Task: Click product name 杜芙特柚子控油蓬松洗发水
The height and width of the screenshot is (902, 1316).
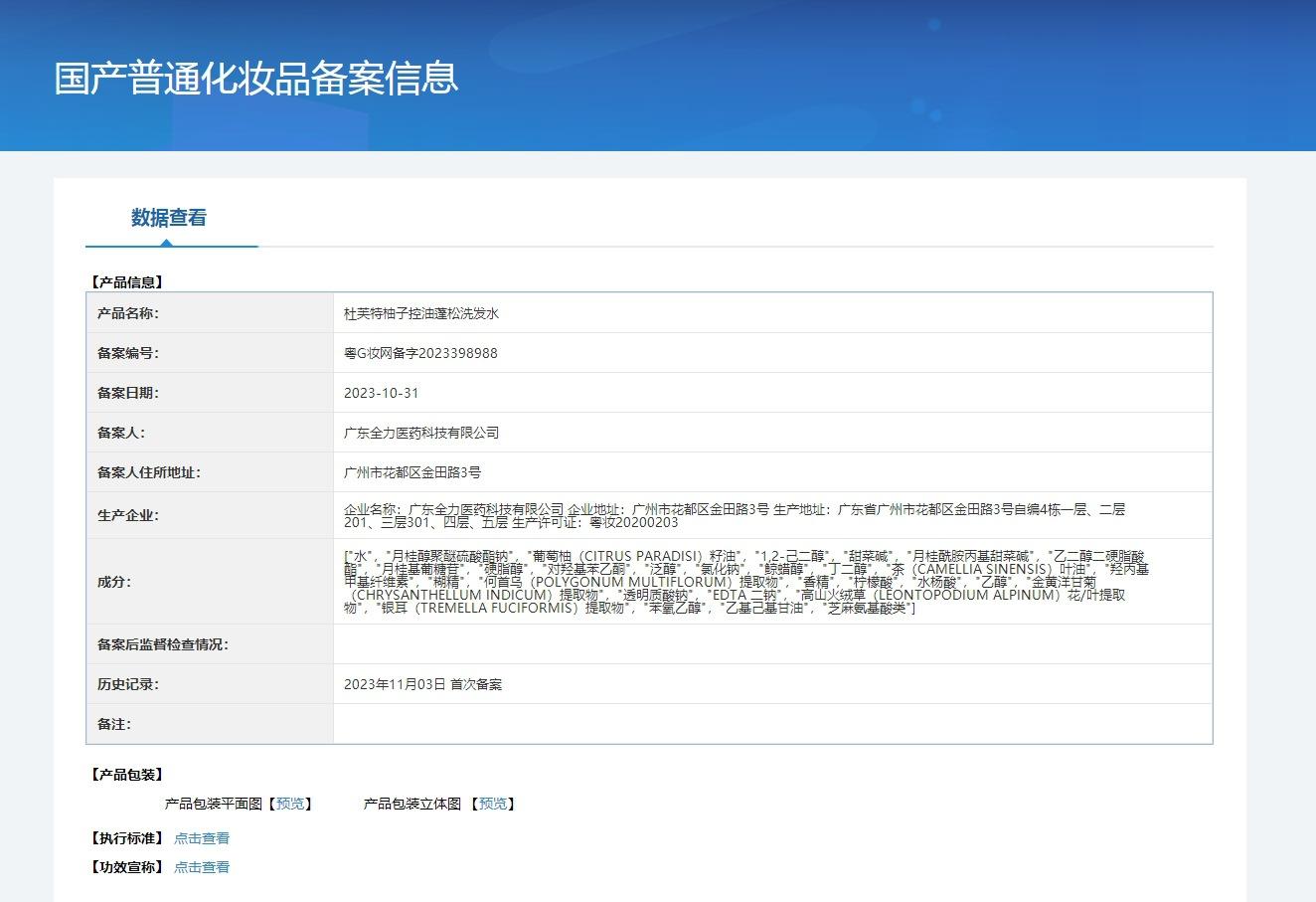Action: [421, 313]
